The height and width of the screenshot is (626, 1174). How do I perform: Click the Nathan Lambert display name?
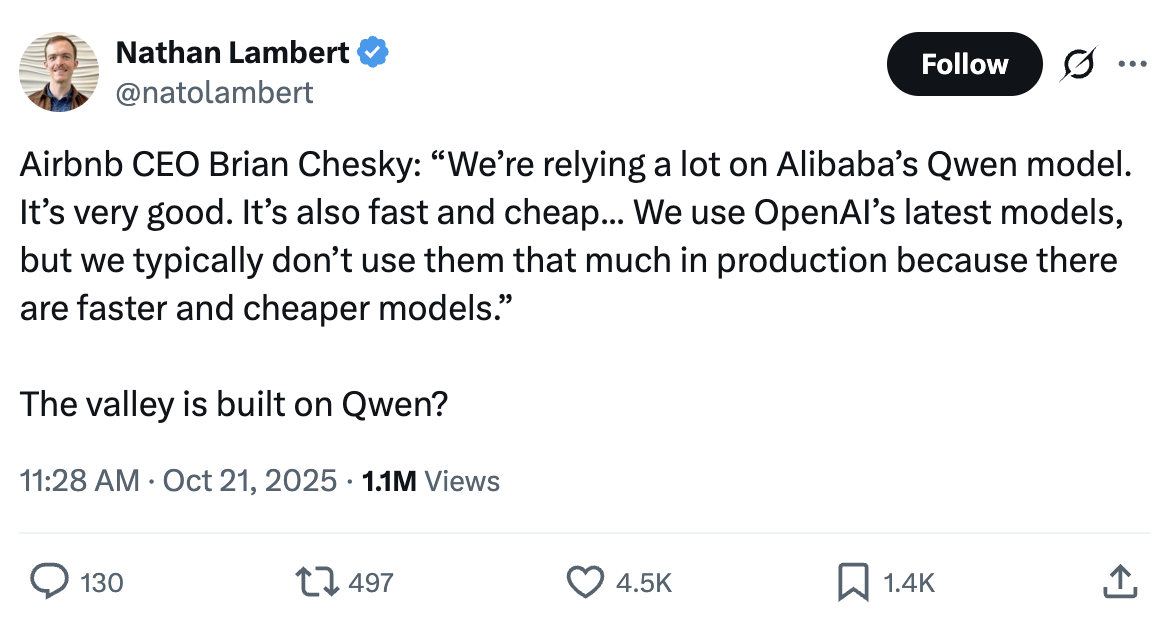[x=232, y=52]
